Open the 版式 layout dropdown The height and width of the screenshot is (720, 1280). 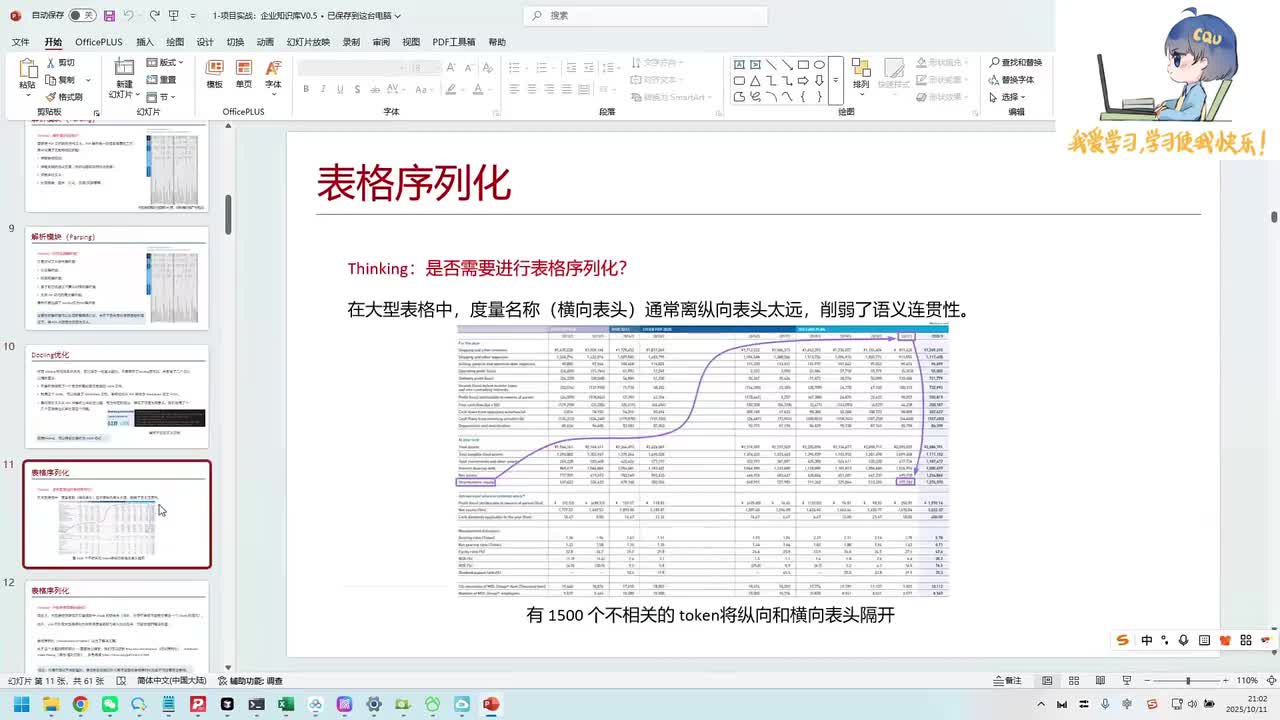click(x=164, y=63)
